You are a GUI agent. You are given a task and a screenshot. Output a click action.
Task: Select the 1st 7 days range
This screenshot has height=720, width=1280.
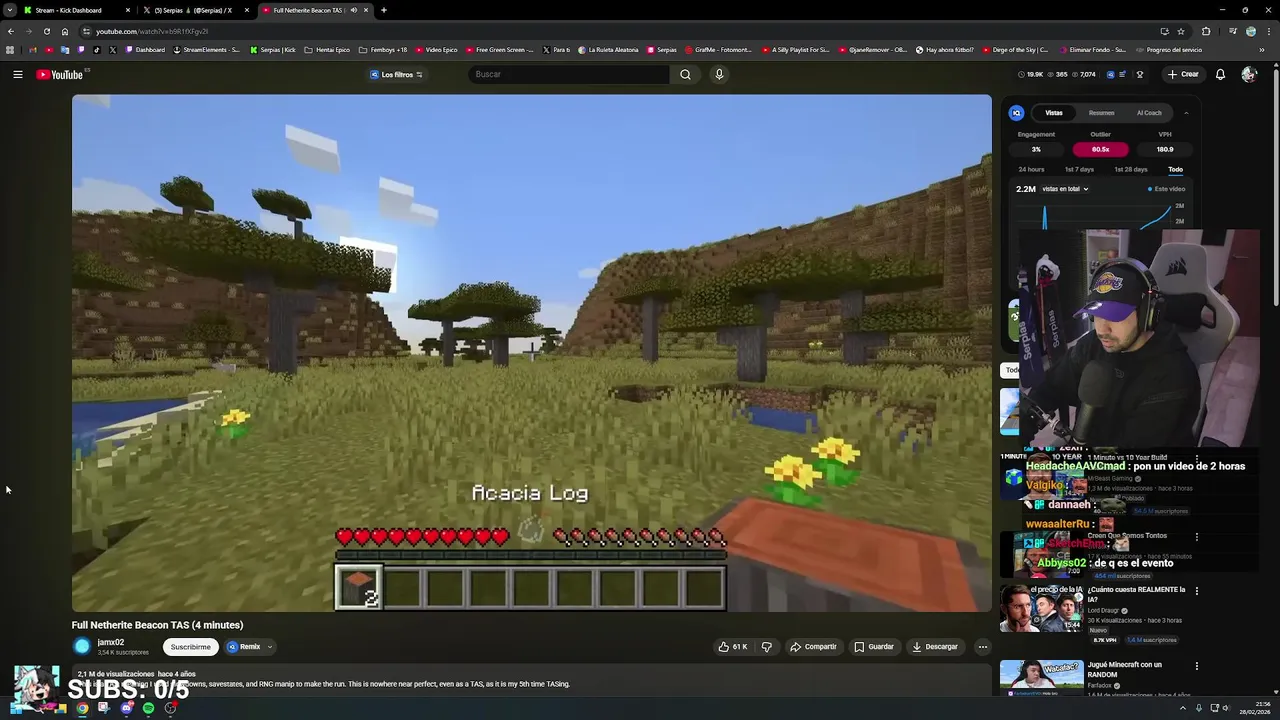[1079, 169]
